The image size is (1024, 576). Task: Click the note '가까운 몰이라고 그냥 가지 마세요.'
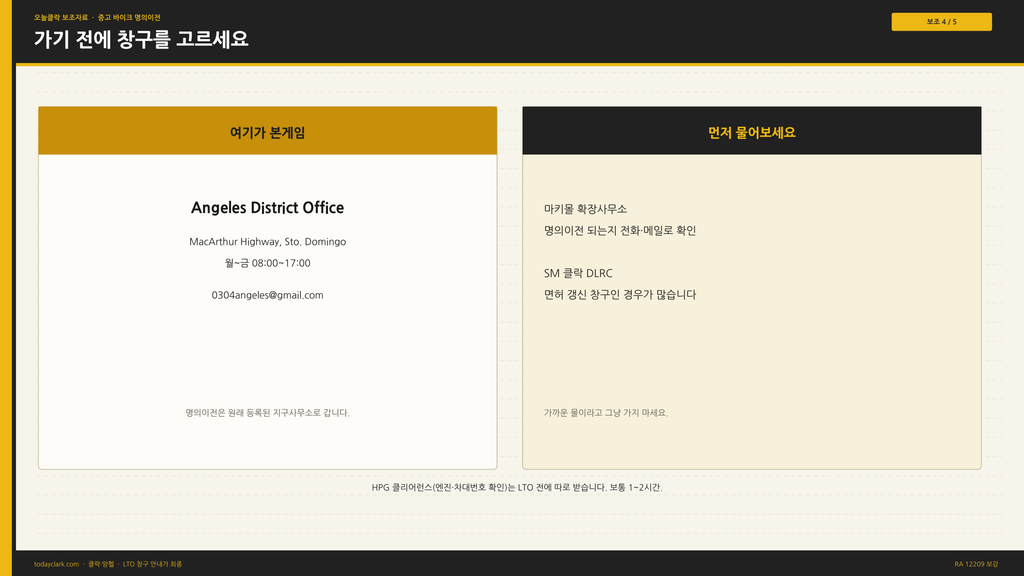coord(606,413)
